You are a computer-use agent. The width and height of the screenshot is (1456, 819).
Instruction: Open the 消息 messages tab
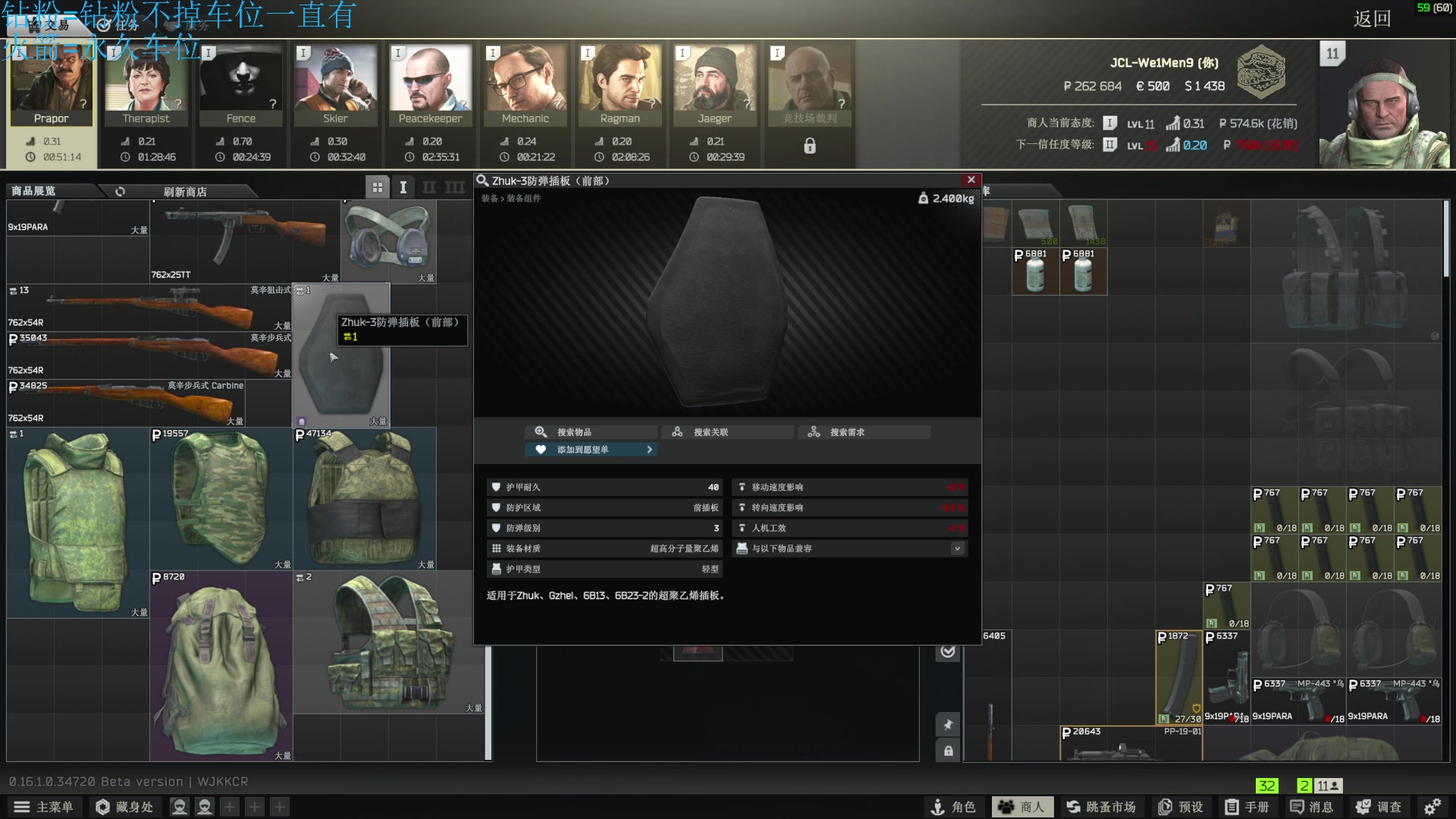1313,807
